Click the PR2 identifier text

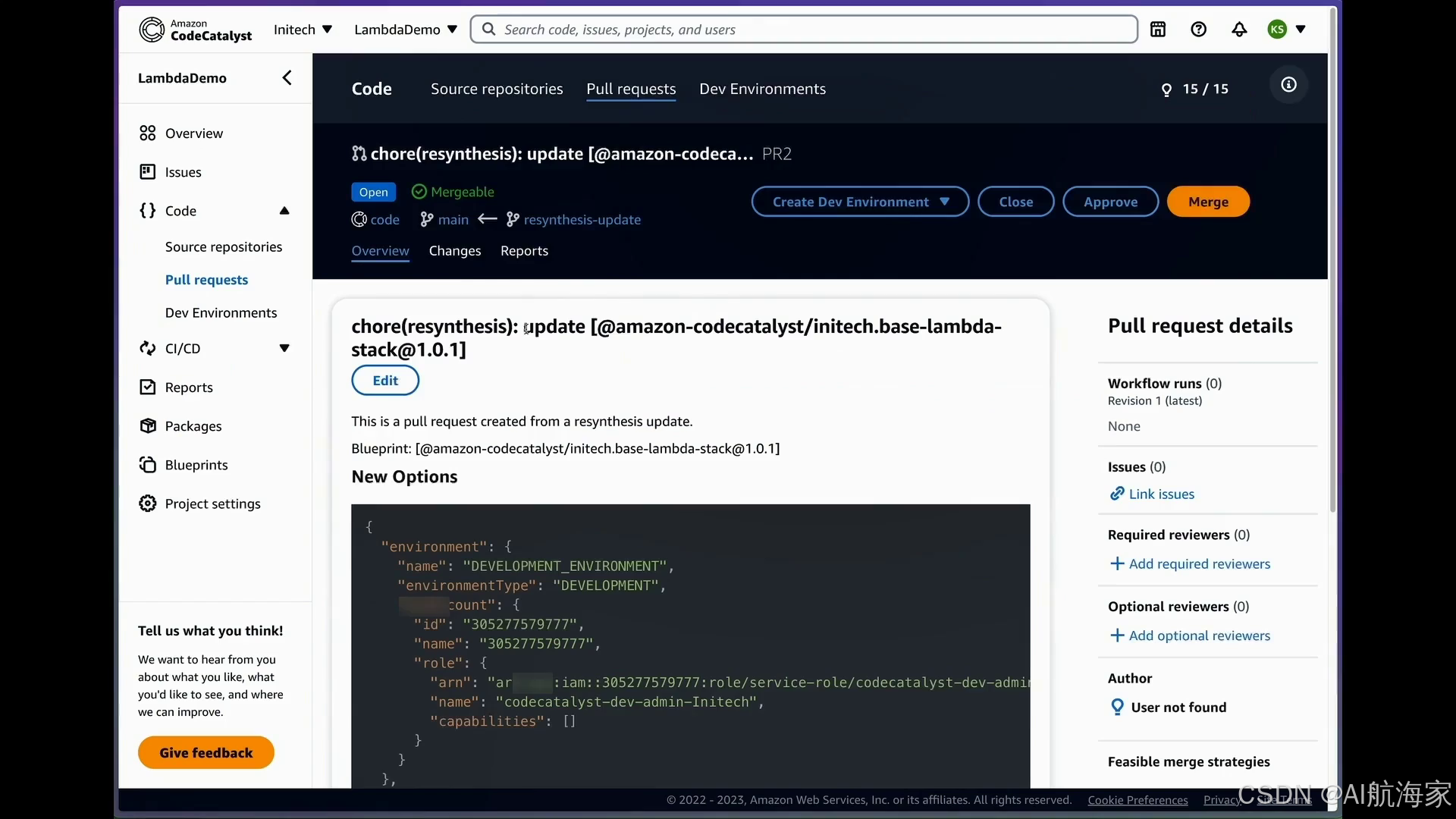tap(777, 154)
